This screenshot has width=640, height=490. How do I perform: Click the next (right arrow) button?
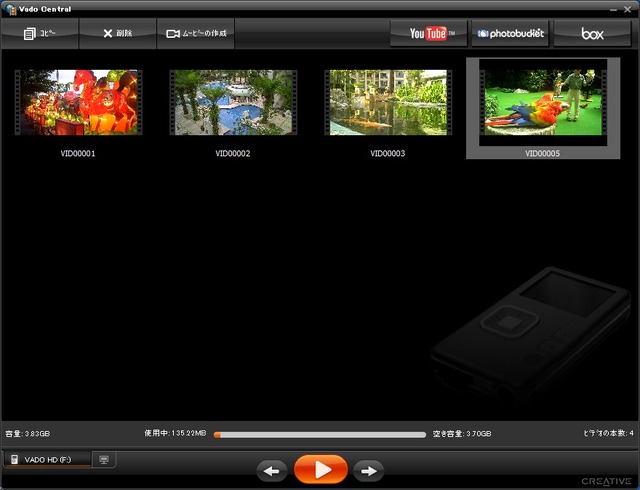(x=368, y=470)
